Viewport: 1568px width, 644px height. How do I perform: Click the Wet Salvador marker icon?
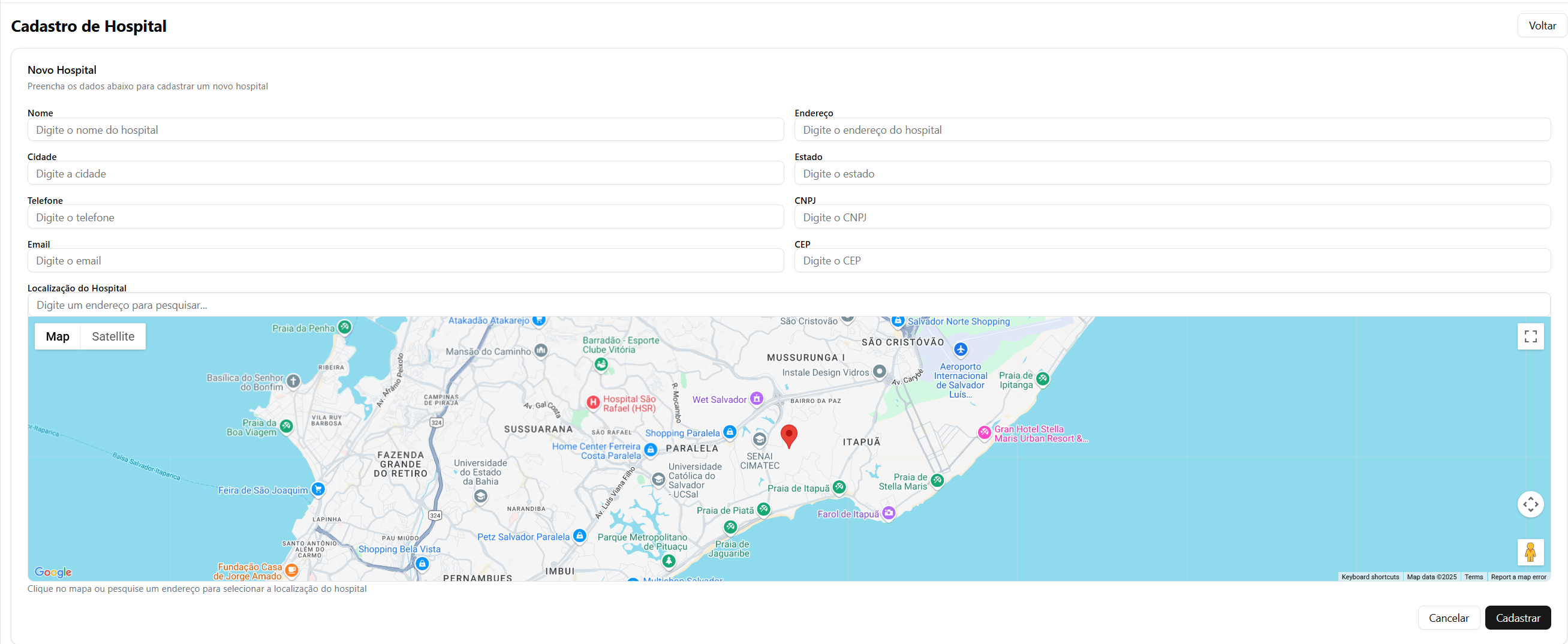[757, 399]
